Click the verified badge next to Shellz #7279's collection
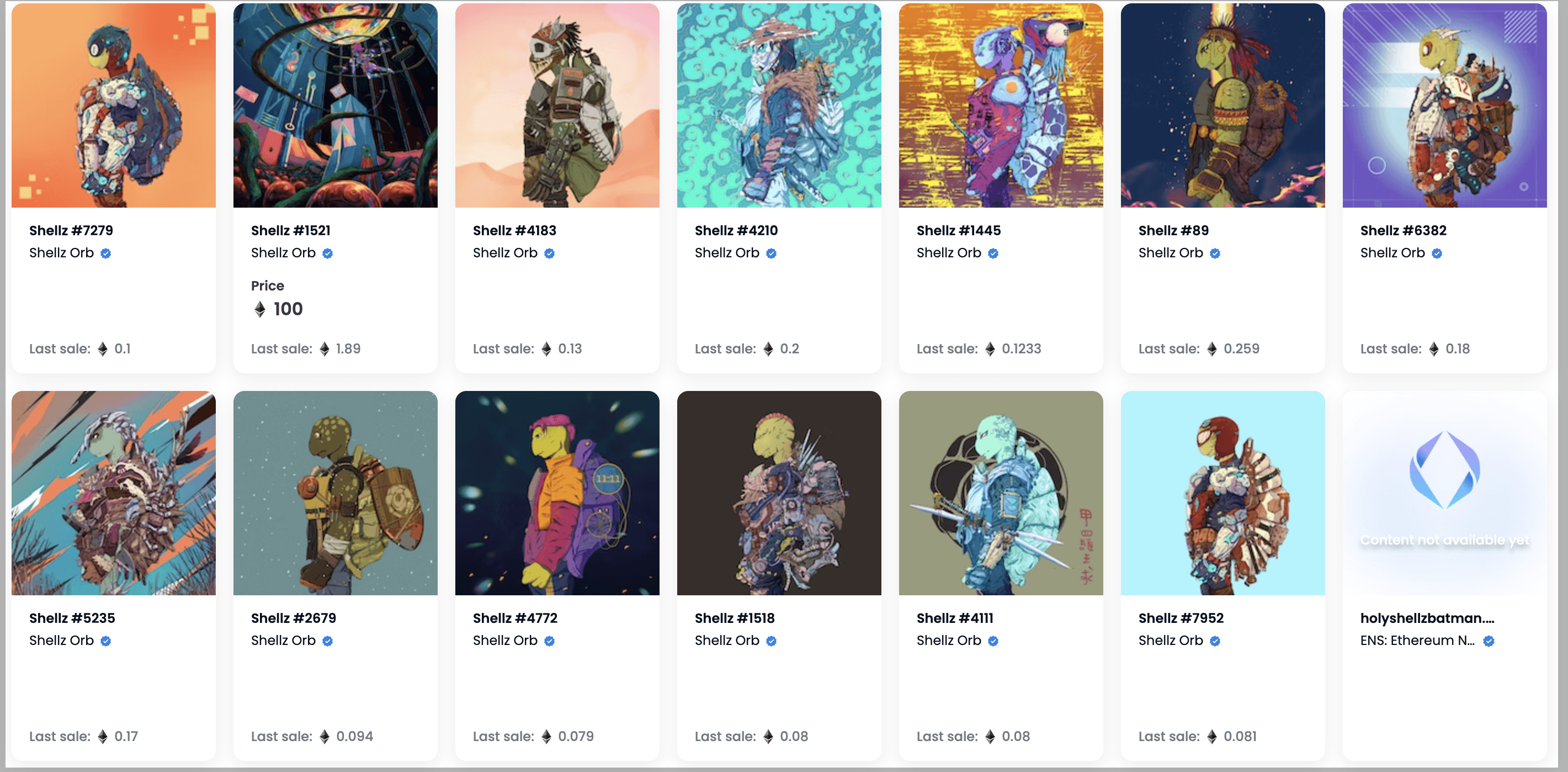The height and width of the screenshot is (772, 1568). tap(106, 253)
